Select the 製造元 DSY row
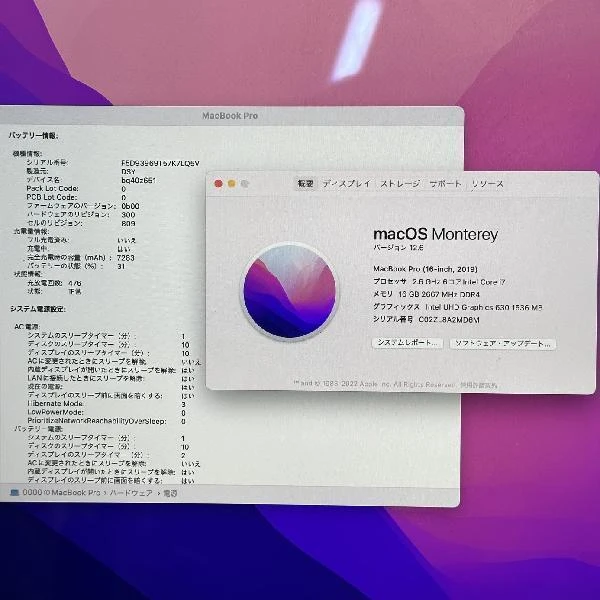Screen dimensions: 600x600 click(81, 171)
